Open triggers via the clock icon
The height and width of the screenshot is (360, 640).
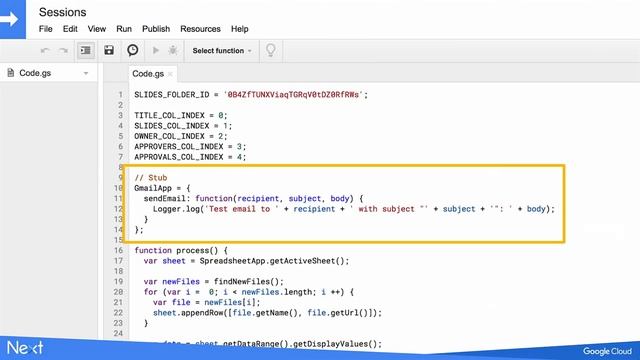coord(132,50)
